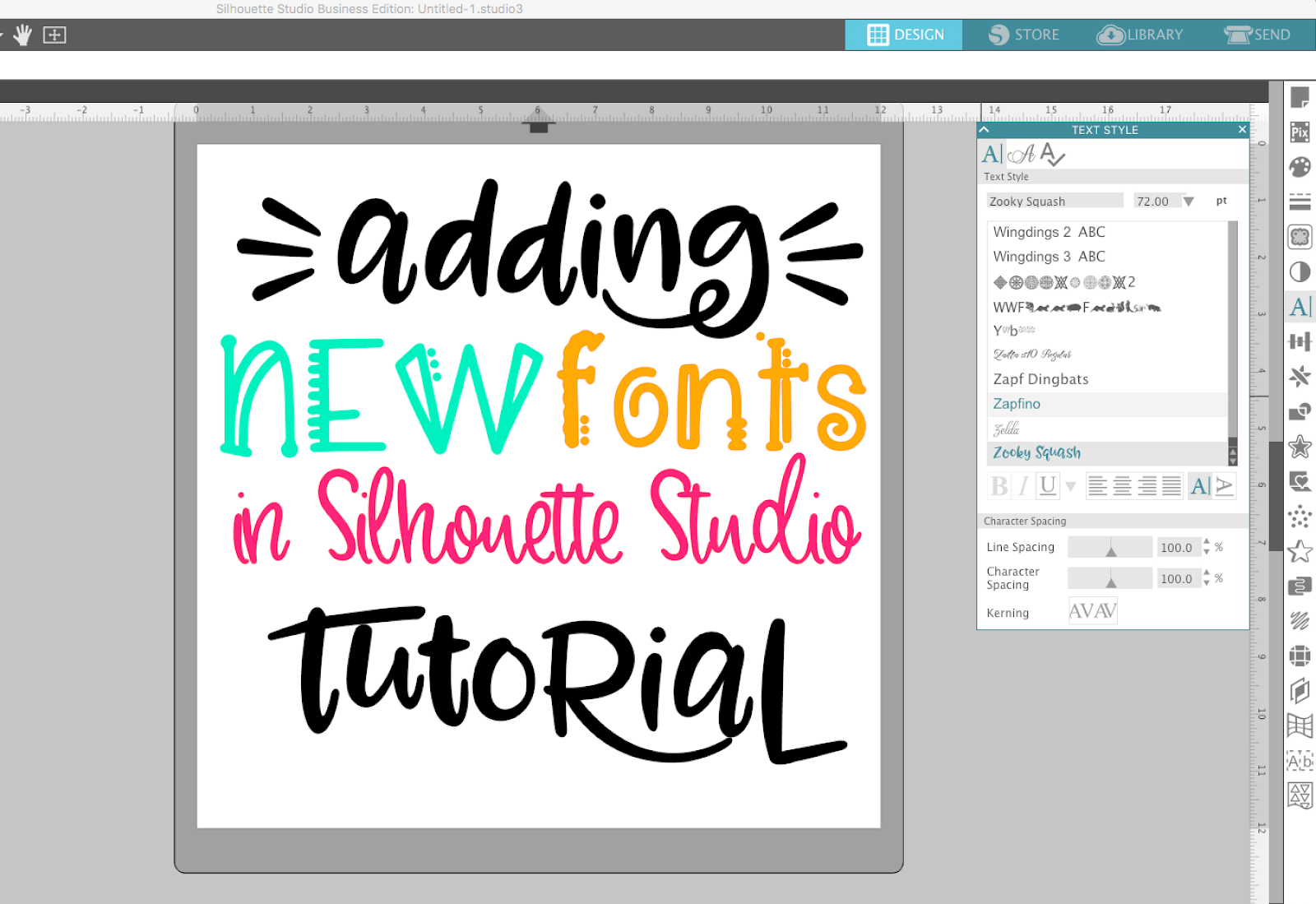This screenshot has height=904, width=1316.
Task: Align text center
Action: point(1122,486)
